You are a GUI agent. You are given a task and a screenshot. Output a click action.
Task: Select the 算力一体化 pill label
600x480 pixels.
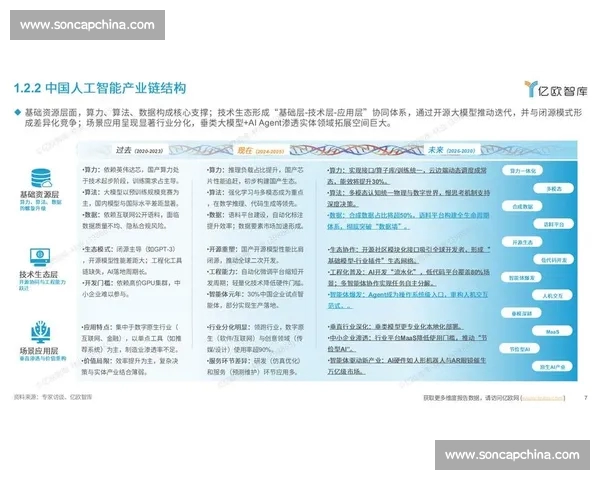point(522,171)
